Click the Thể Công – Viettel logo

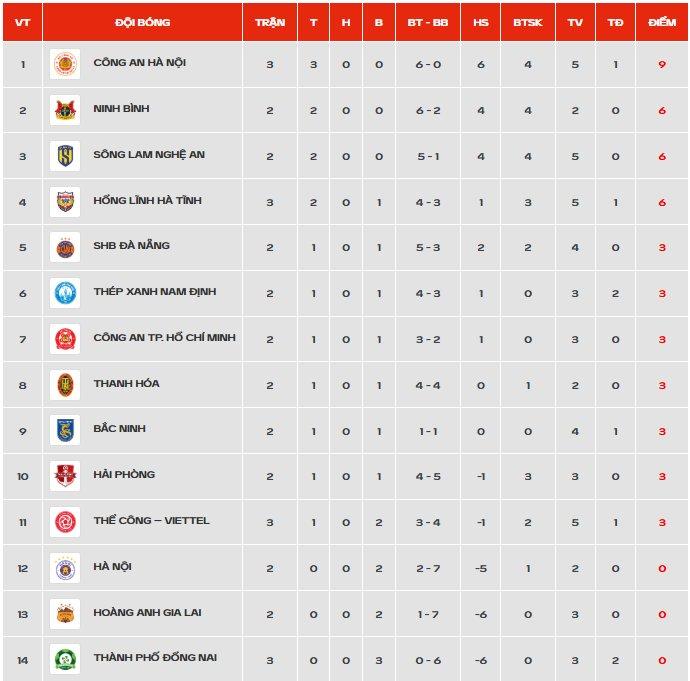(65, 522)
